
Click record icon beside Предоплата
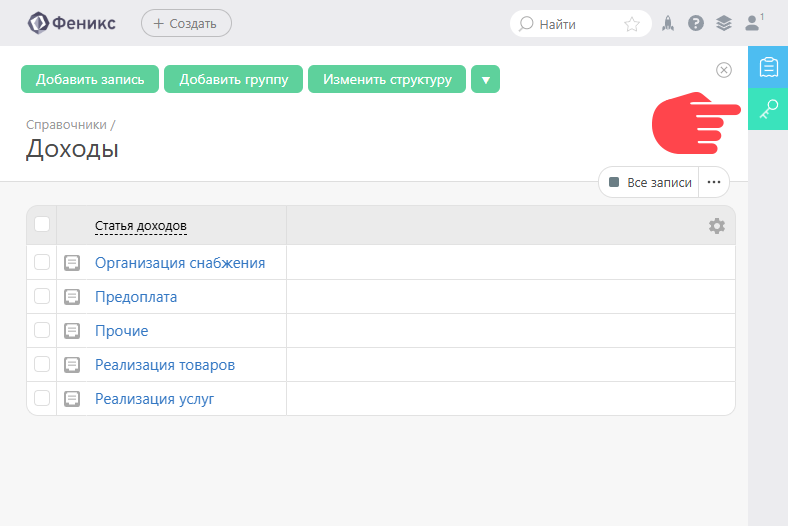tap(72, 297)
